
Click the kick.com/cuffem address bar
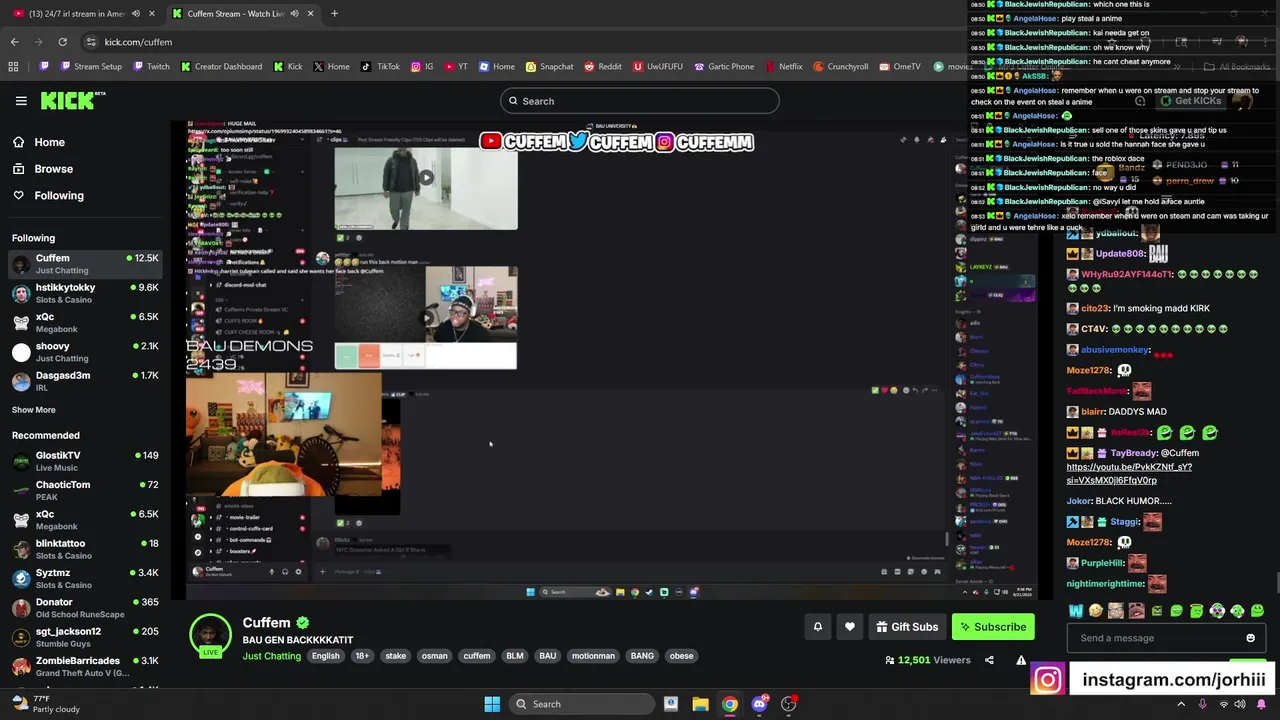tap(139, 42)
